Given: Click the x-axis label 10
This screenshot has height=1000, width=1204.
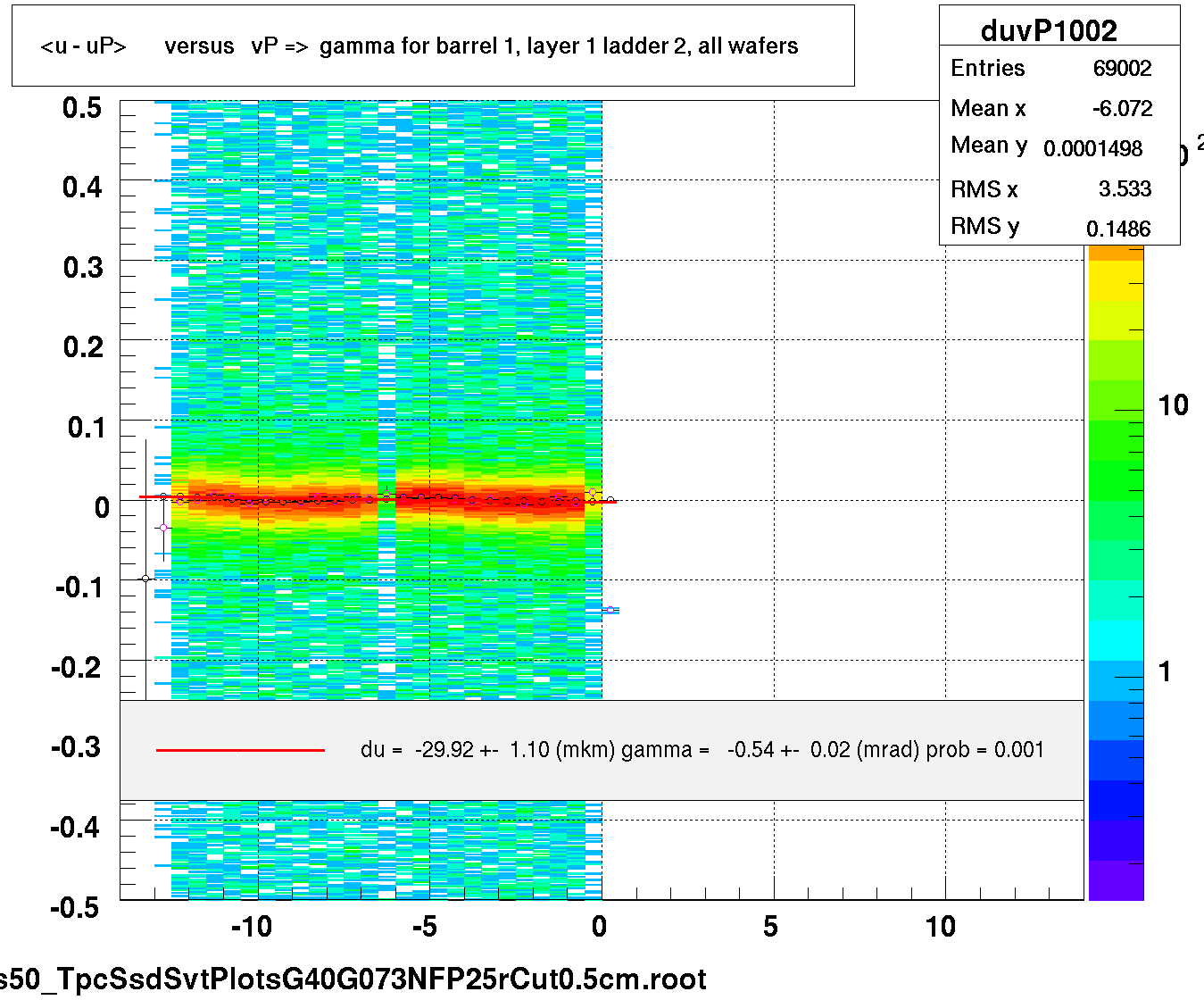Looking at the screenshot, I should pos(941,927).
